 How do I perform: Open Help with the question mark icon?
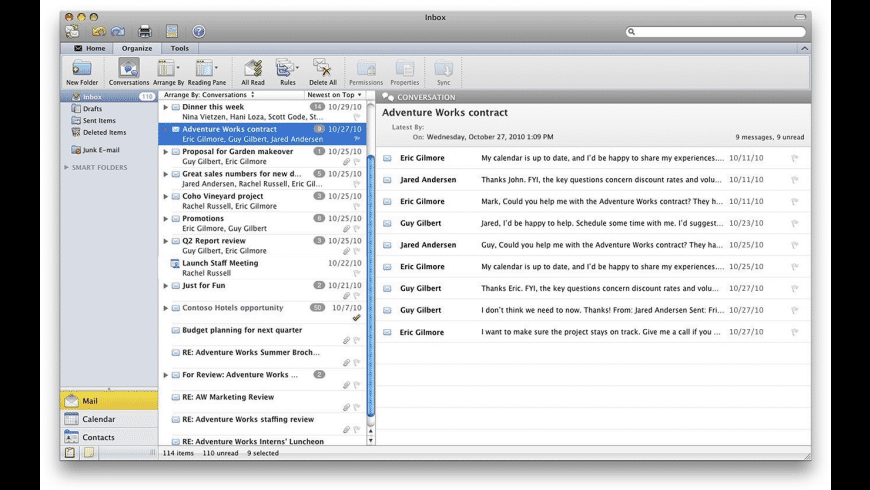[x=199, y=32]
